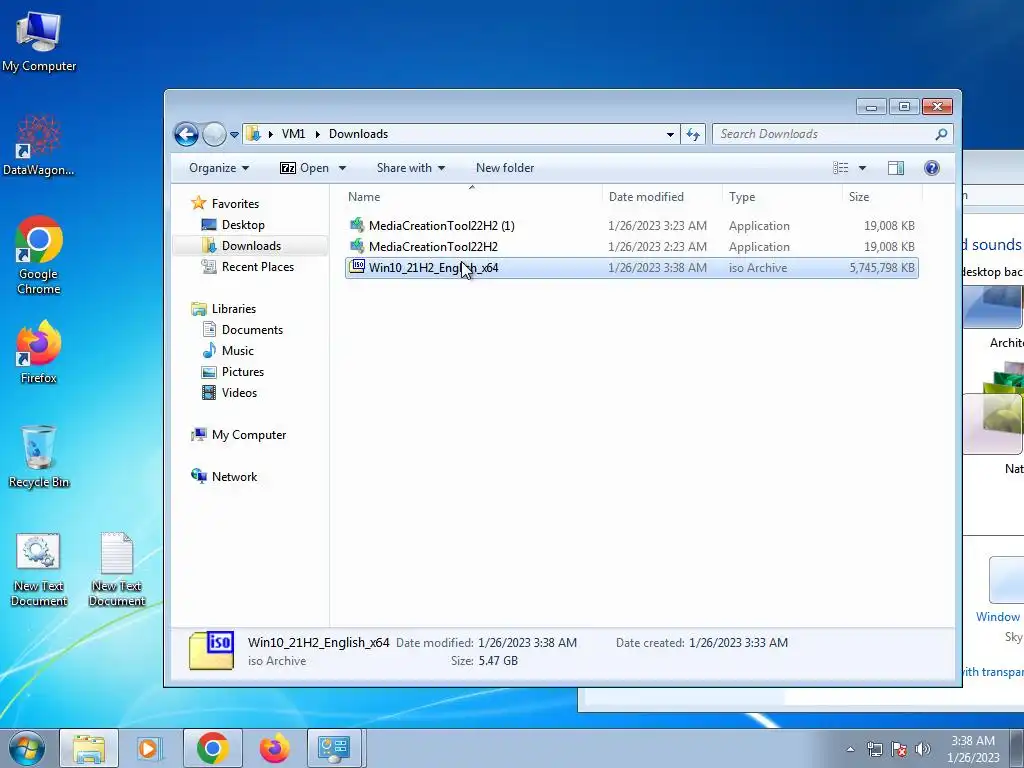This screenshot has width=1024, height=768.
Task: Open Desktop under Favorites
Action: click(243, 225)
